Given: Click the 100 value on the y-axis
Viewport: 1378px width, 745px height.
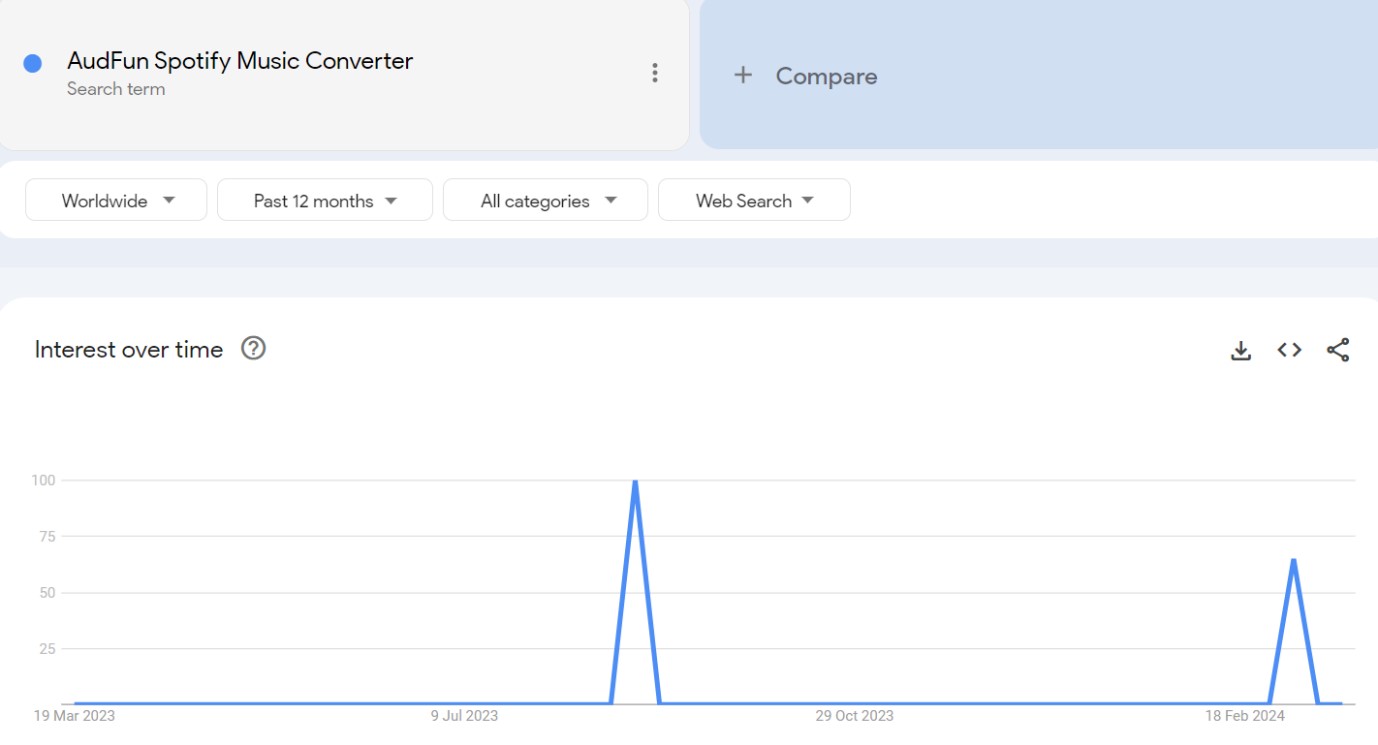Looking at the screenshot, I should coord(43,480).
